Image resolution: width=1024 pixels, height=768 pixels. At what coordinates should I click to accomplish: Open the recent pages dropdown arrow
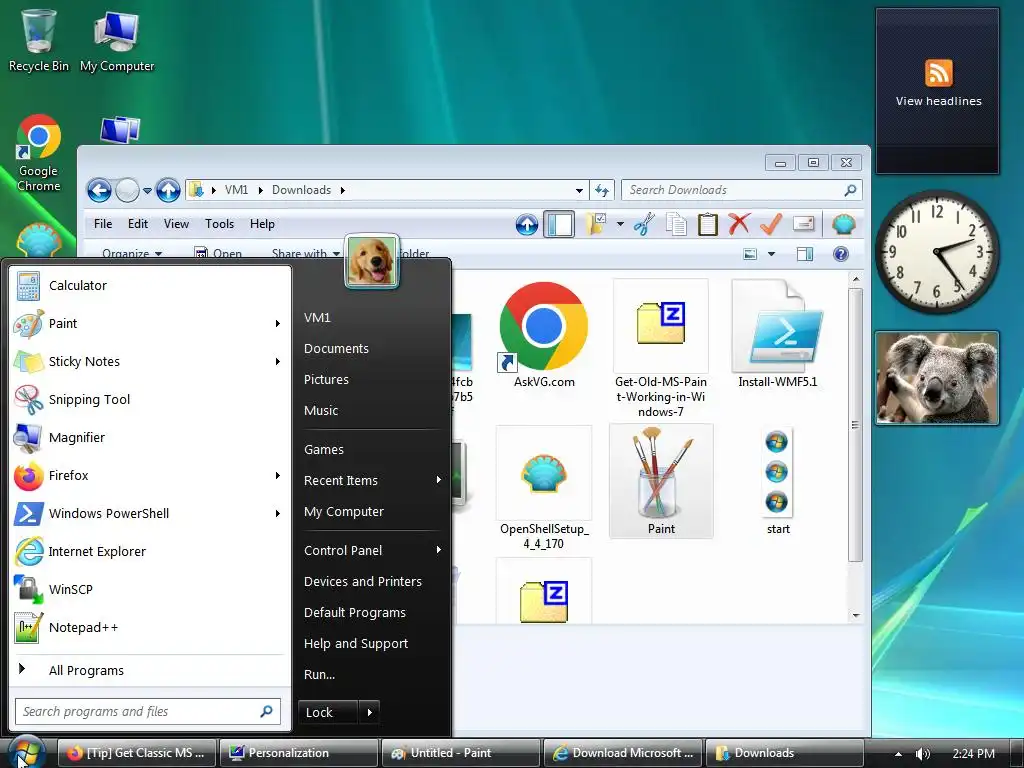[x=147, y=191]
